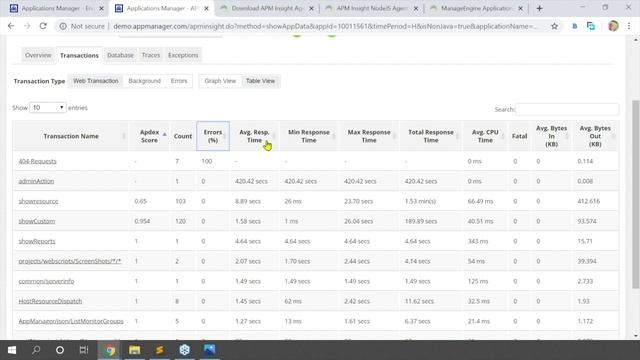Open the Overview tab
This screenshot has width=640, height=360.
pos(38,55)
